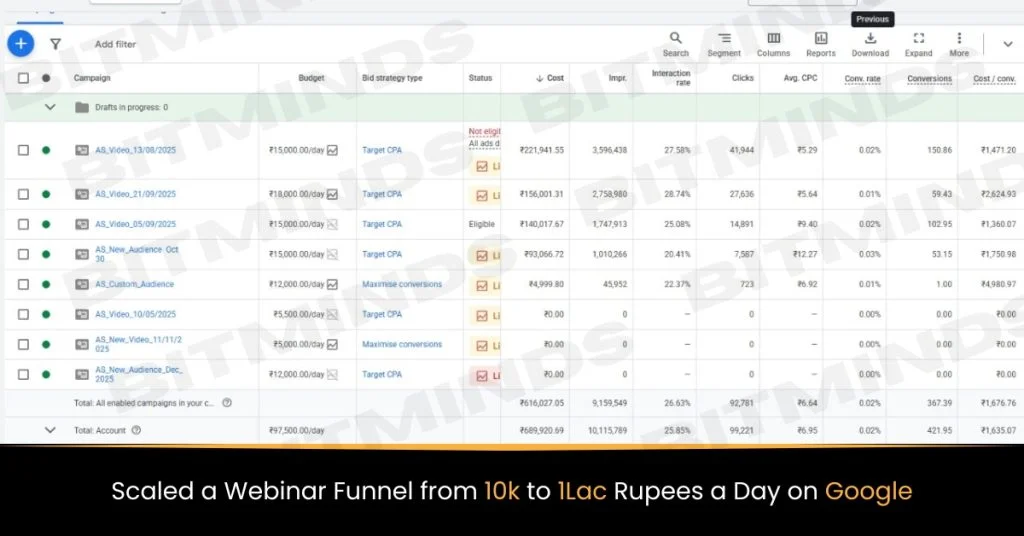Collapse the Drafts in progress row

(x=50, y=107)
